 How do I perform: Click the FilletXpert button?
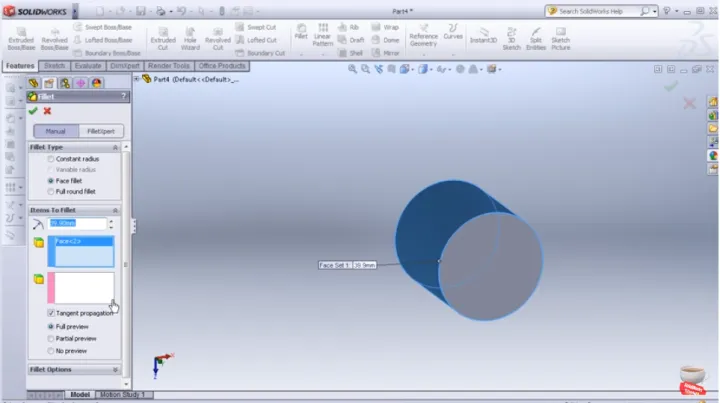[99, 130]
